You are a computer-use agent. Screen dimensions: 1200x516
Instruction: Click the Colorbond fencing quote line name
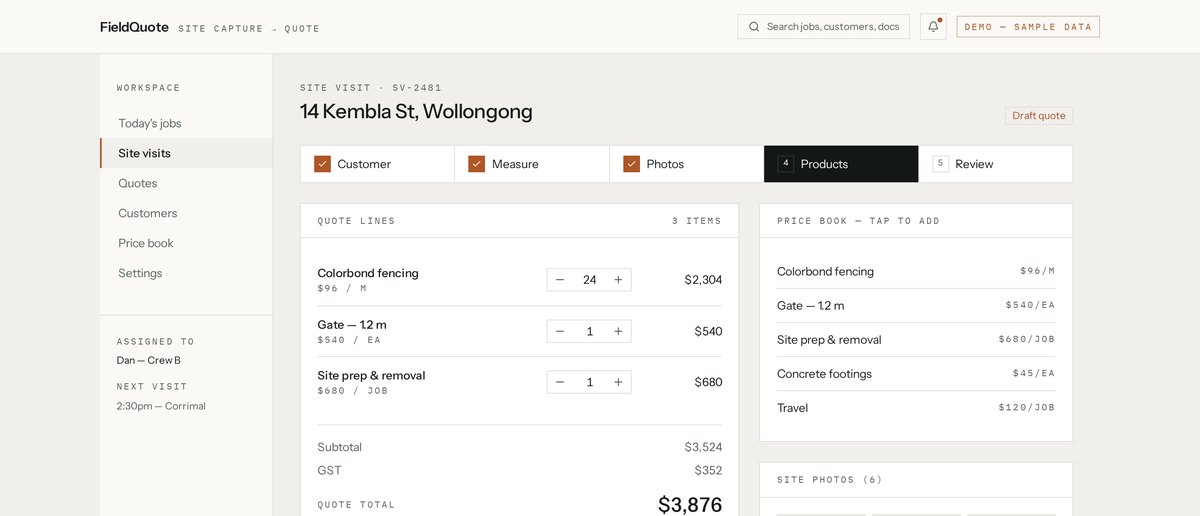point(368,273)
